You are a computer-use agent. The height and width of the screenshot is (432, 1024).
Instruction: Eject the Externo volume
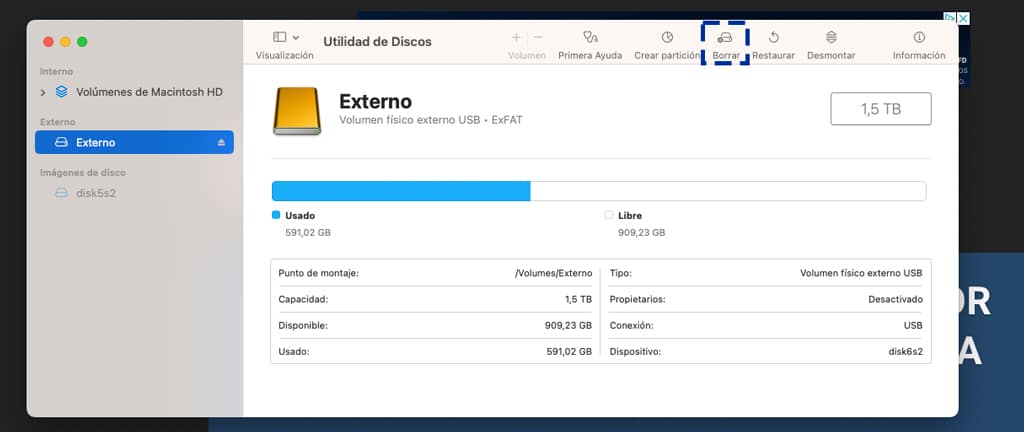(221, 142)
